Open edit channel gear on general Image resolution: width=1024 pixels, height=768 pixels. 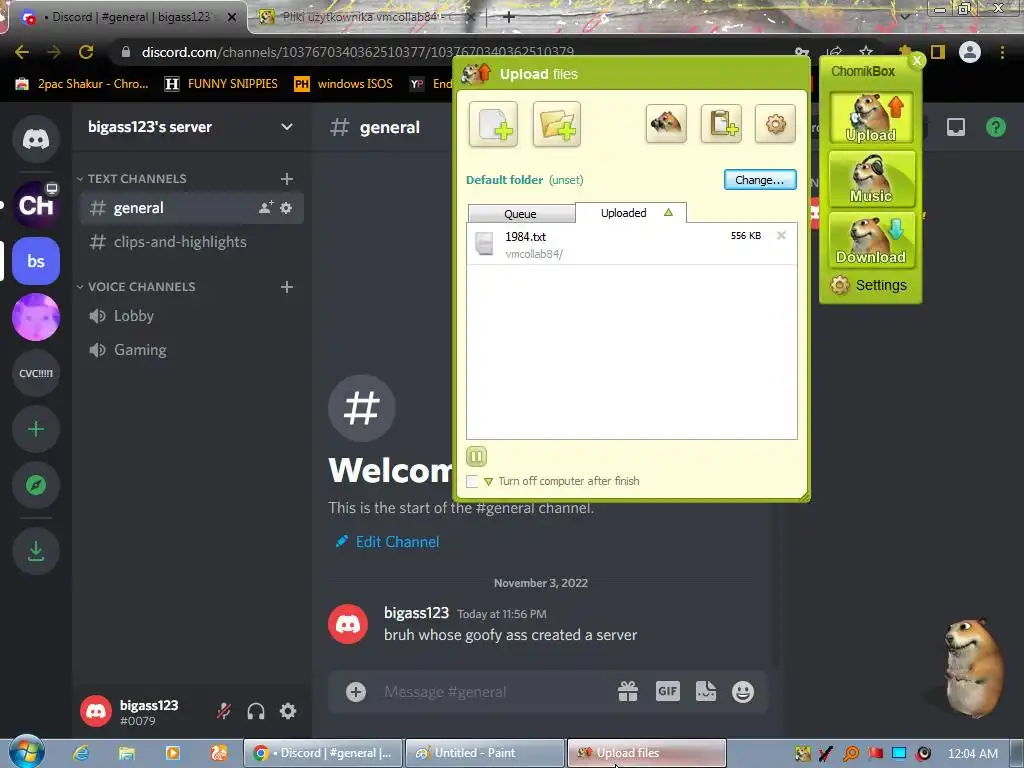coord(286,208)
